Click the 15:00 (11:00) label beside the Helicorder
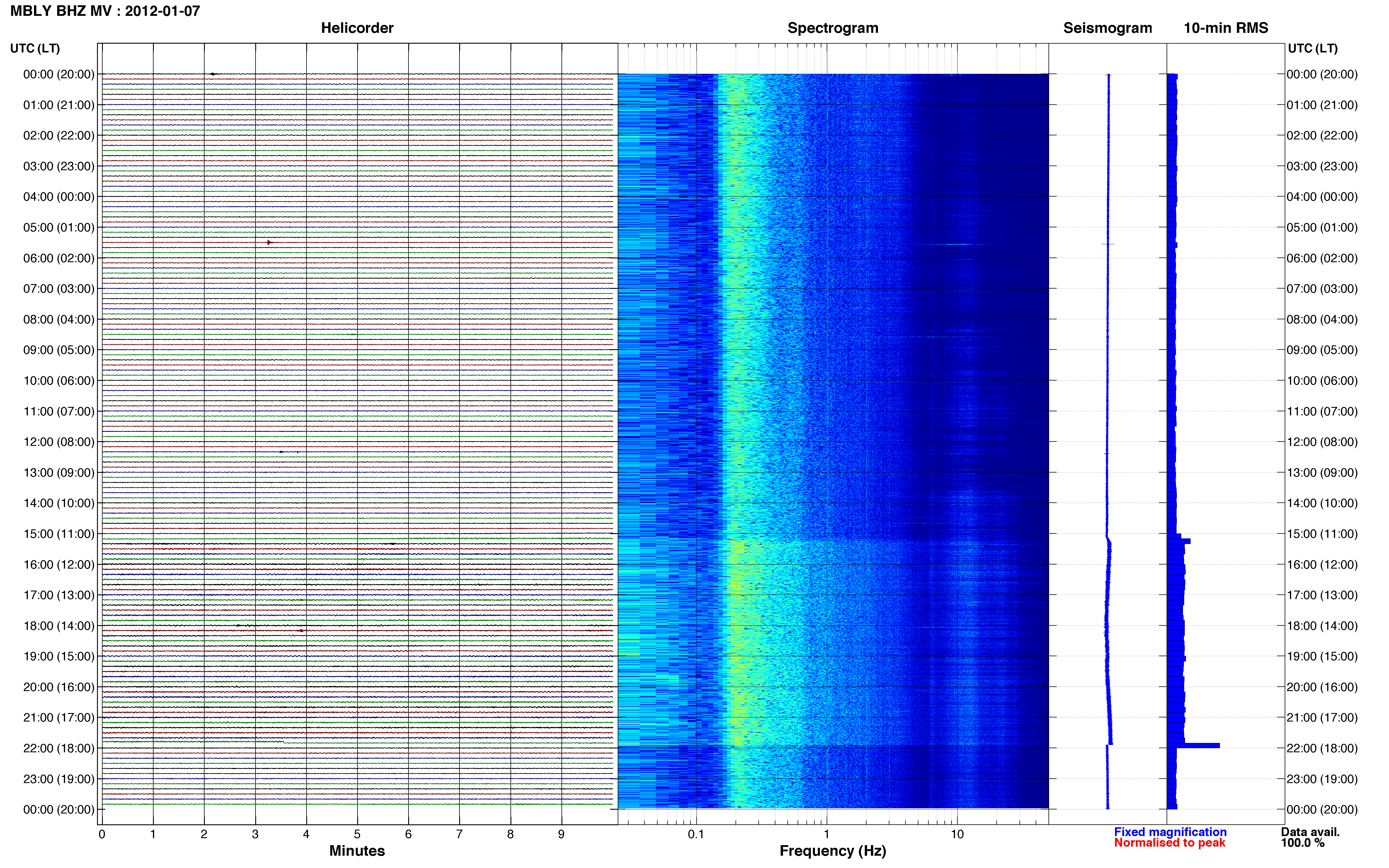Screen dimensions: 1389x868 click(x=59, y=534)
